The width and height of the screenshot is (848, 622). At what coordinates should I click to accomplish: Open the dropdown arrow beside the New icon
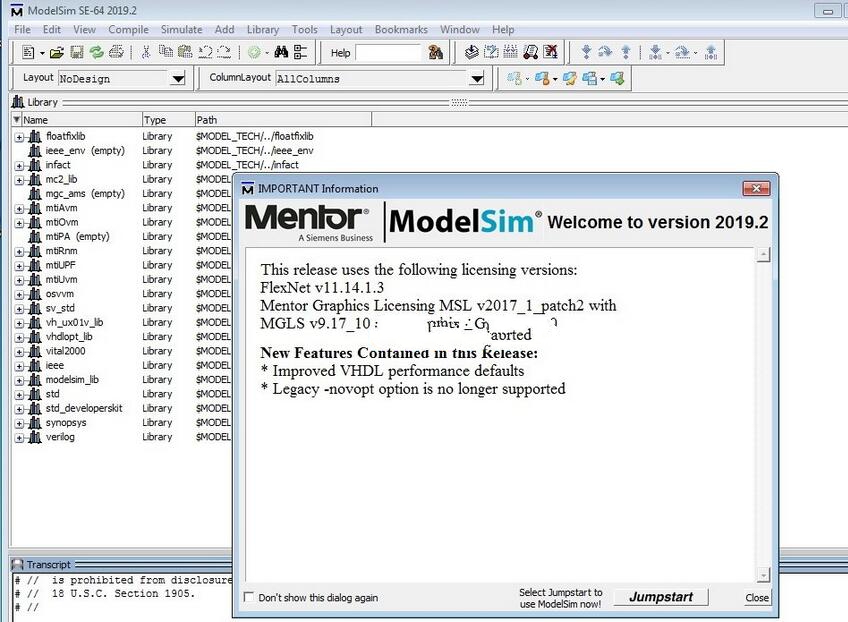point(42,53)
